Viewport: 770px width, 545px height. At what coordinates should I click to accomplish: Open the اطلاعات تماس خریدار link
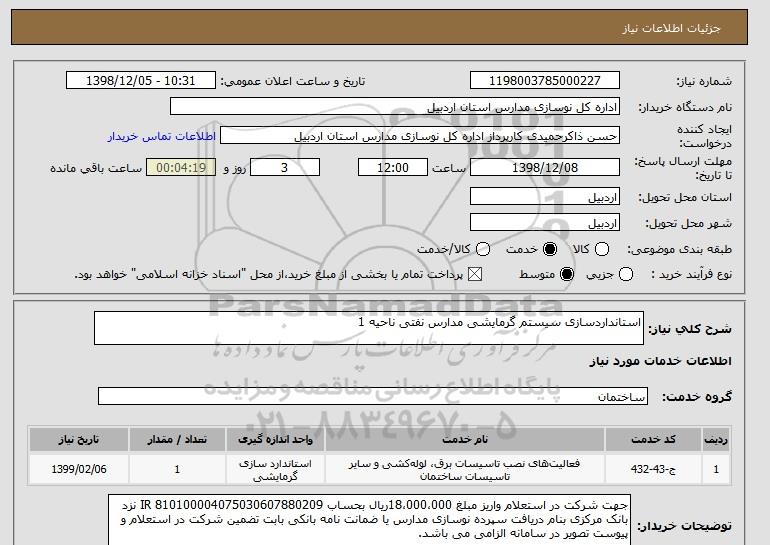tap(162, 136)
